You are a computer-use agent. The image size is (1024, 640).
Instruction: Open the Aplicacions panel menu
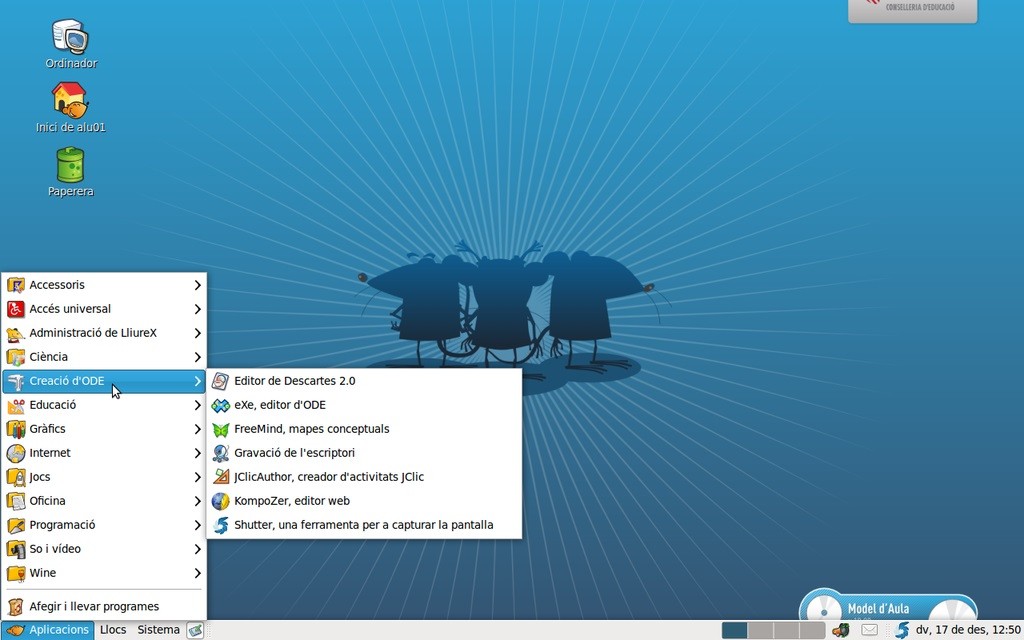coord(48,630)
